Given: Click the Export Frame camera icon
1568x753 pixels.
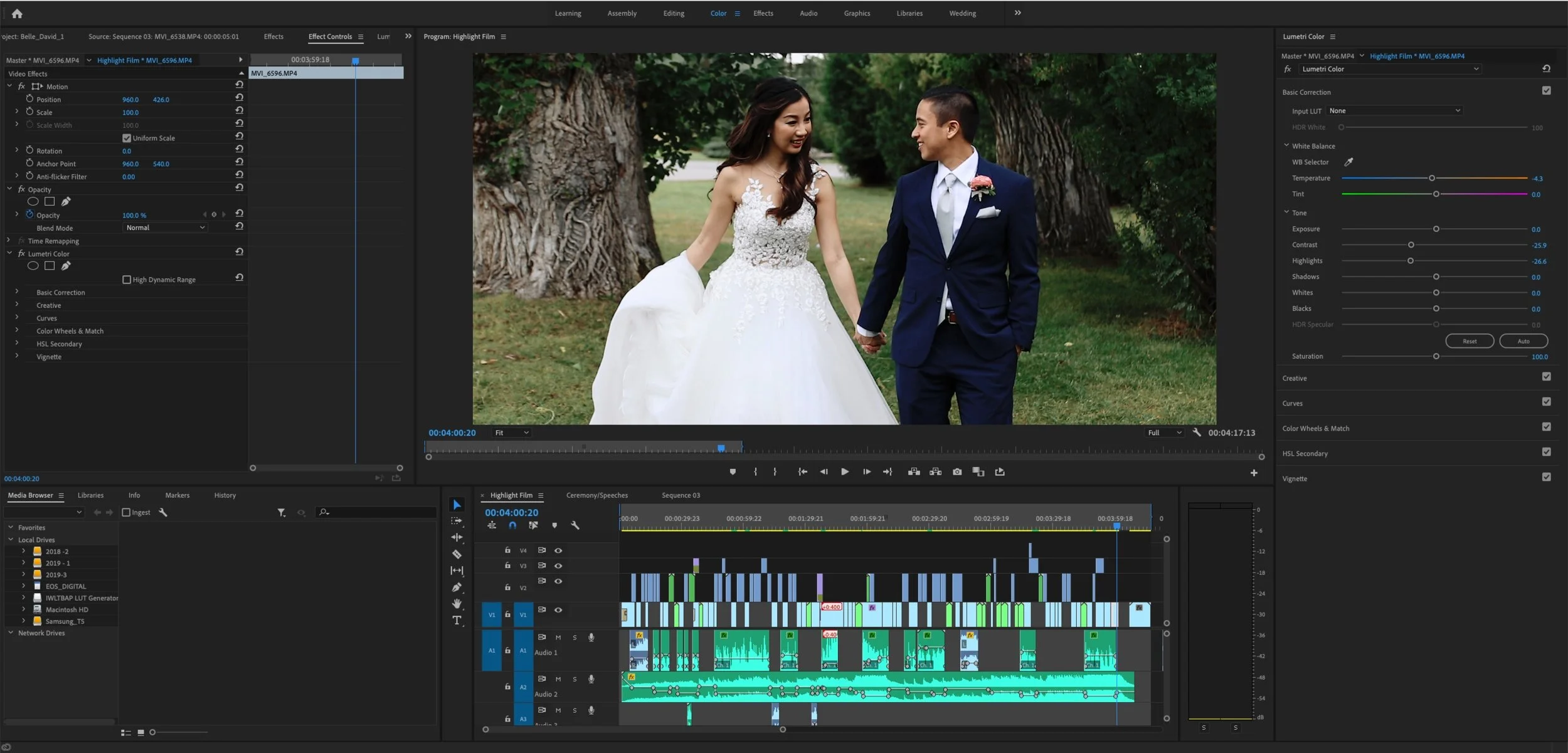Looking at the screenshot, I should pyautogui.click(x=956, y=472).
